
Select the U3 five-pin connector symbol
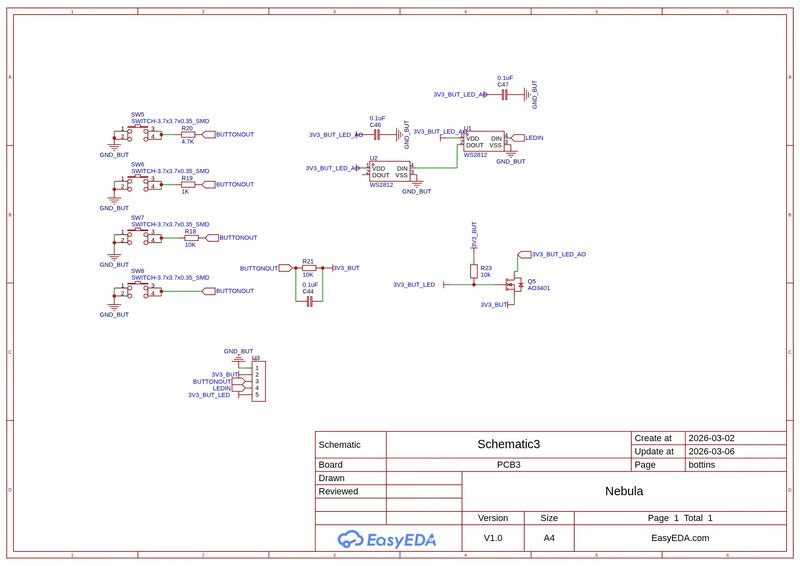[259, 381]
